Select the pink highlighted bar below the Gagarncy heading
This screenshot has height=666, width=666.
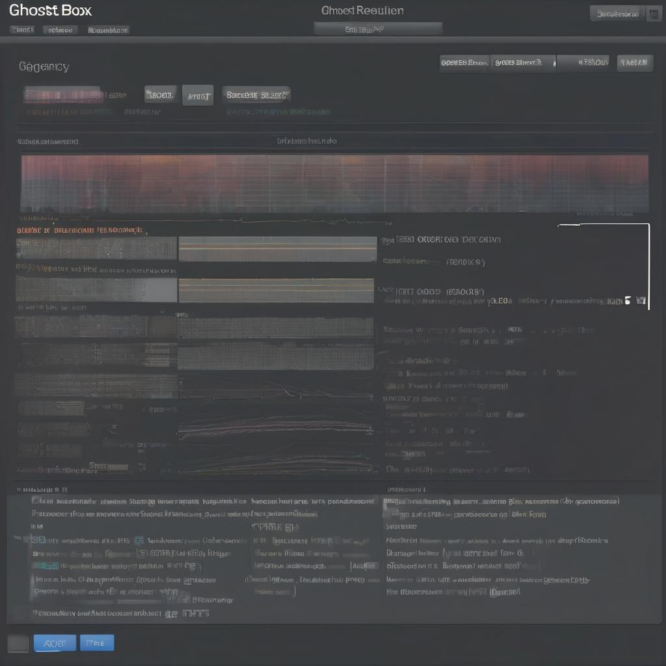click(x=63, y=95)
